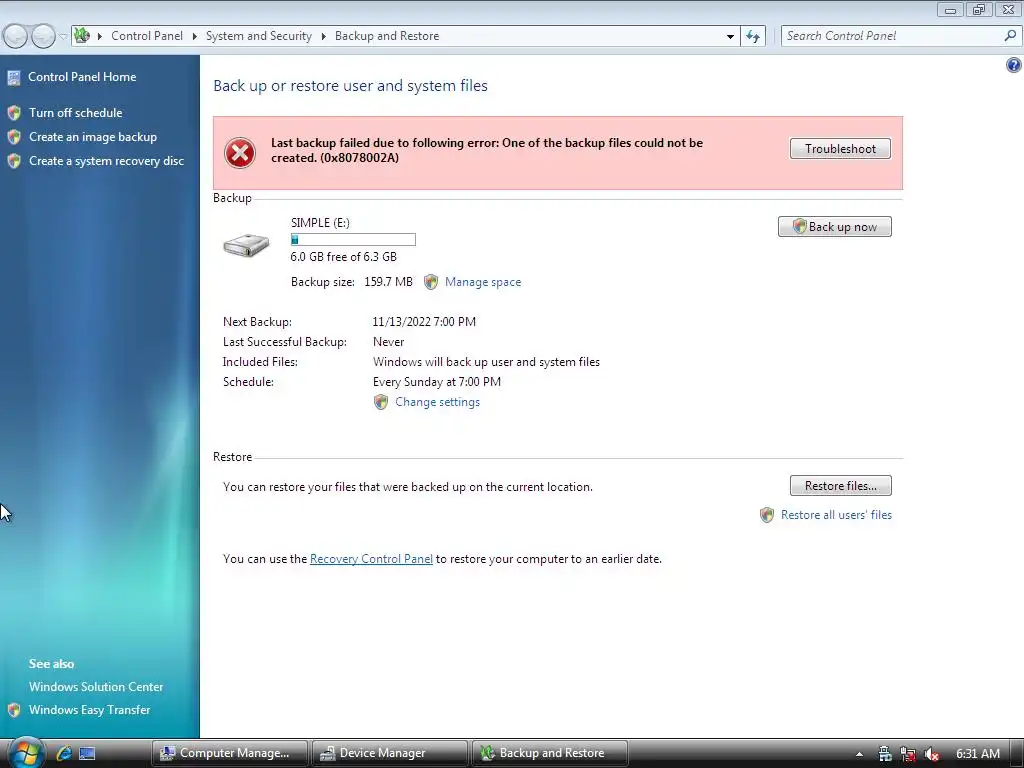Click the Control Panel Home icon
Viewport: 1024px width, 768px height.
(x=14, y=78)
